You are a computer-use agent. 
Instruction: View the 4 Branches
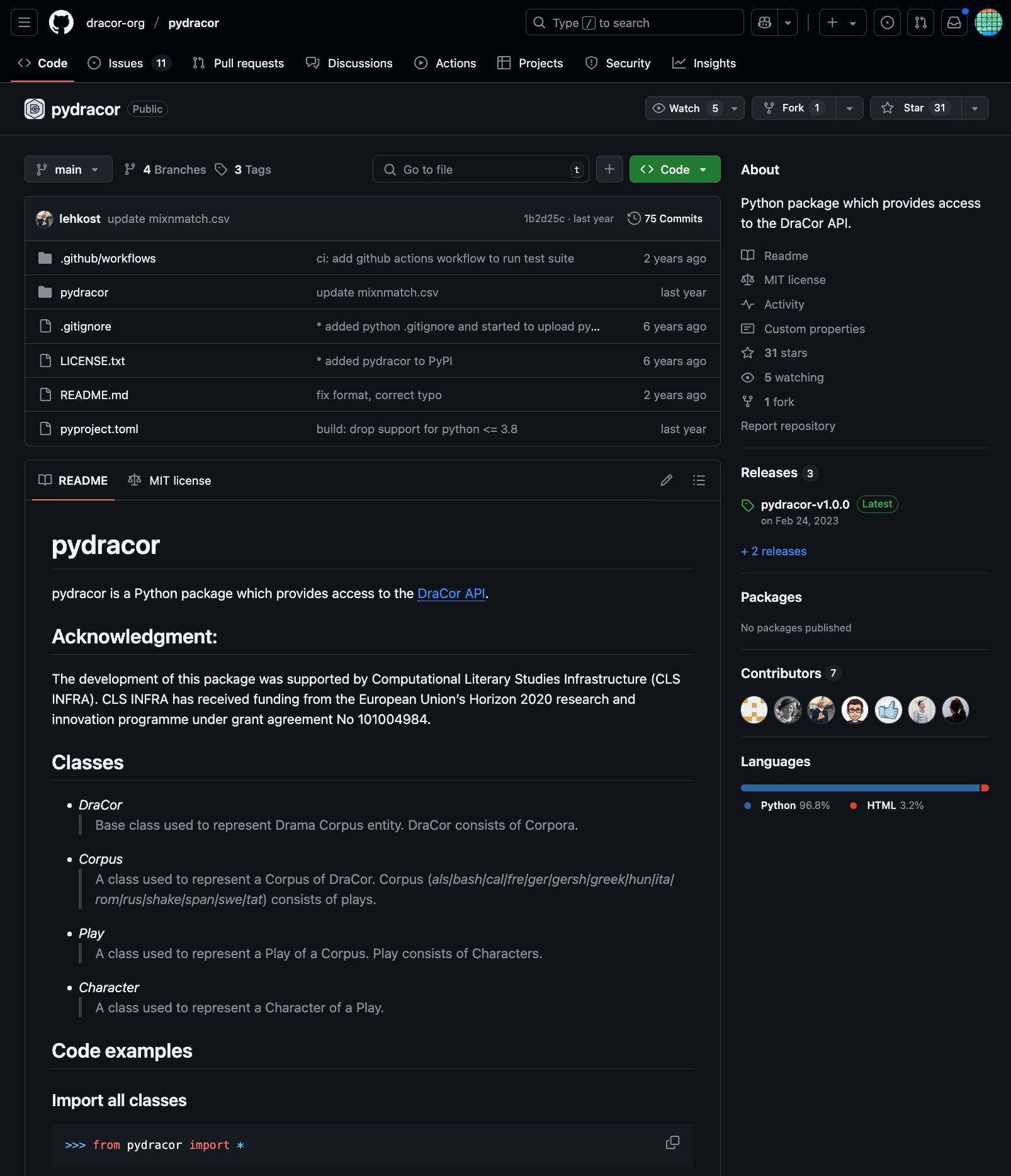(x=166, y=169)
